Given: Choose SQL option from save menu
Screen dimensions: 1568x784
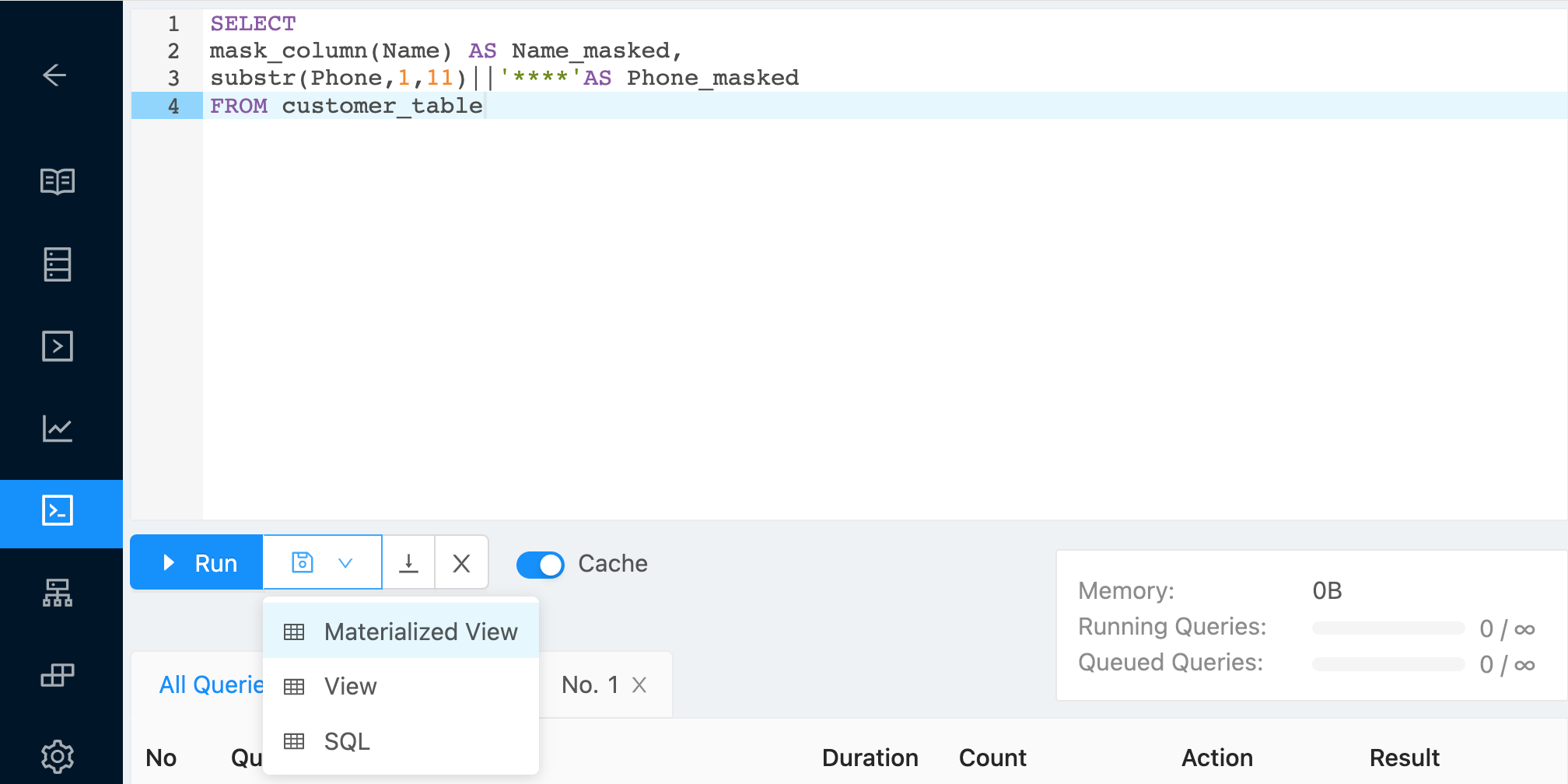Looking at the screenshot, I should (401, 741).
